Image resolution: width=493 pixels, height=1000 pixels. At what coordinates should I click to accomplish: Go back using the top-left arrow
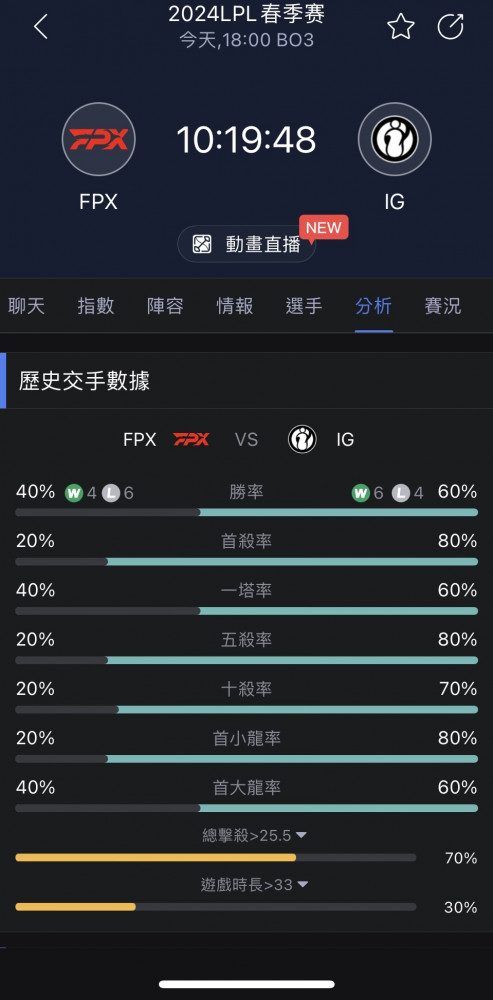click(x=41, y=27)
